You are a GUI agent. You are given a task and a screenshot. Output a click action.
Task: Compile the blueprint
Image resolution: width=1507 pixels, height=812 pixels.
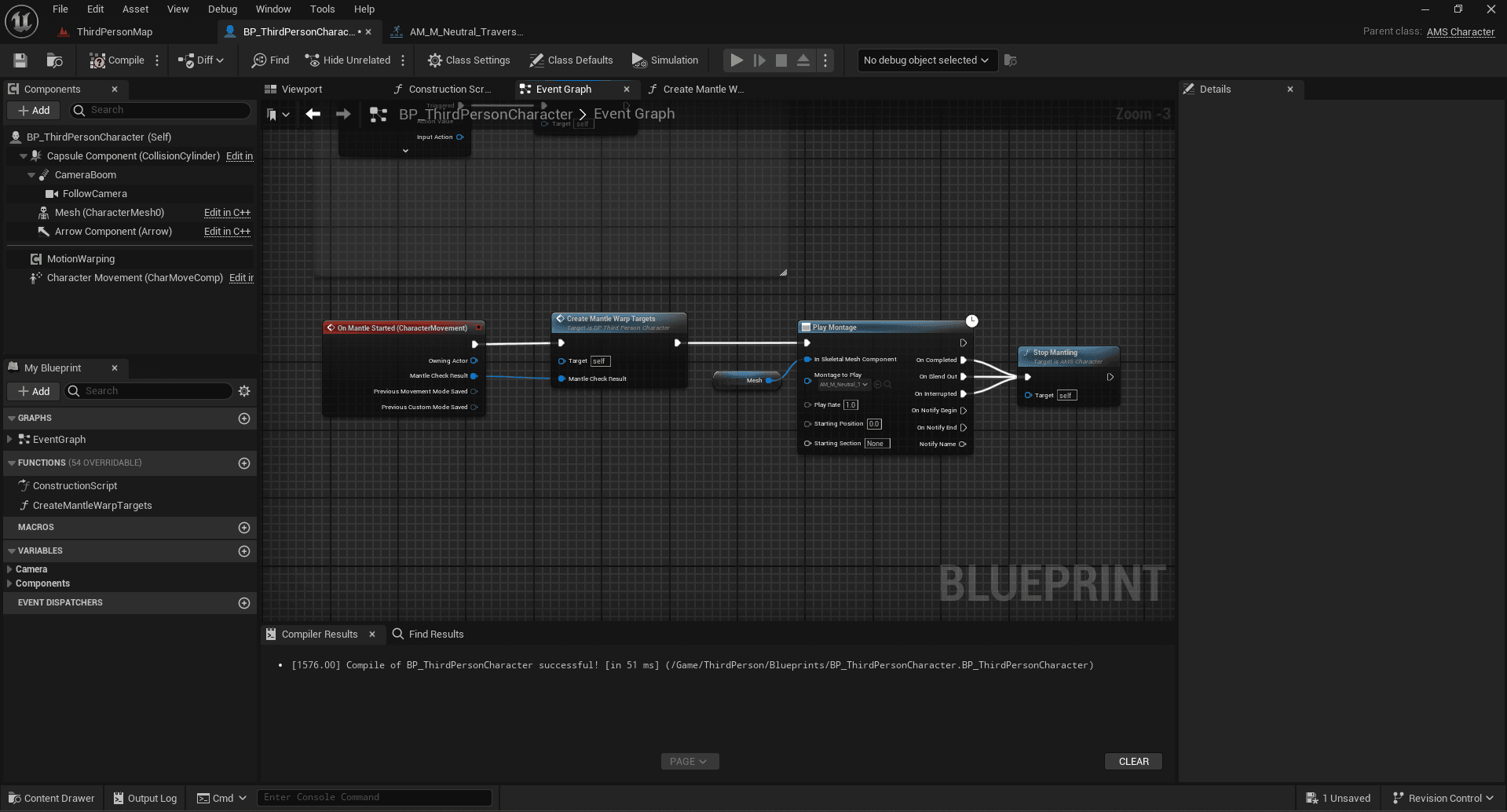[x=116, y=60]
